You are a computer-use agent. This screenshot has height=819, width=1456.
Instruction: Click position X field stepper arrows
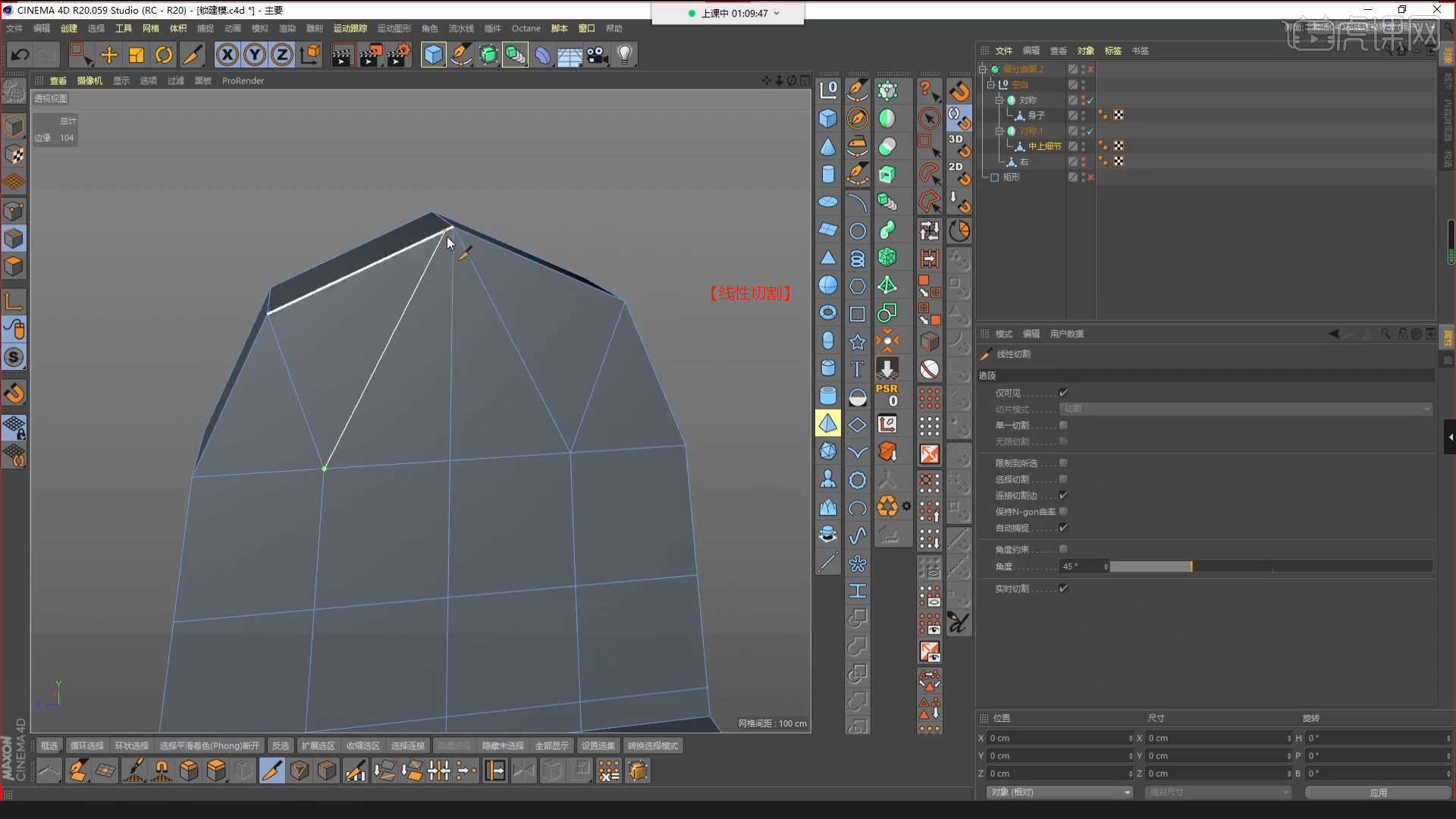pyautogui.click(x=1131, y=738)
